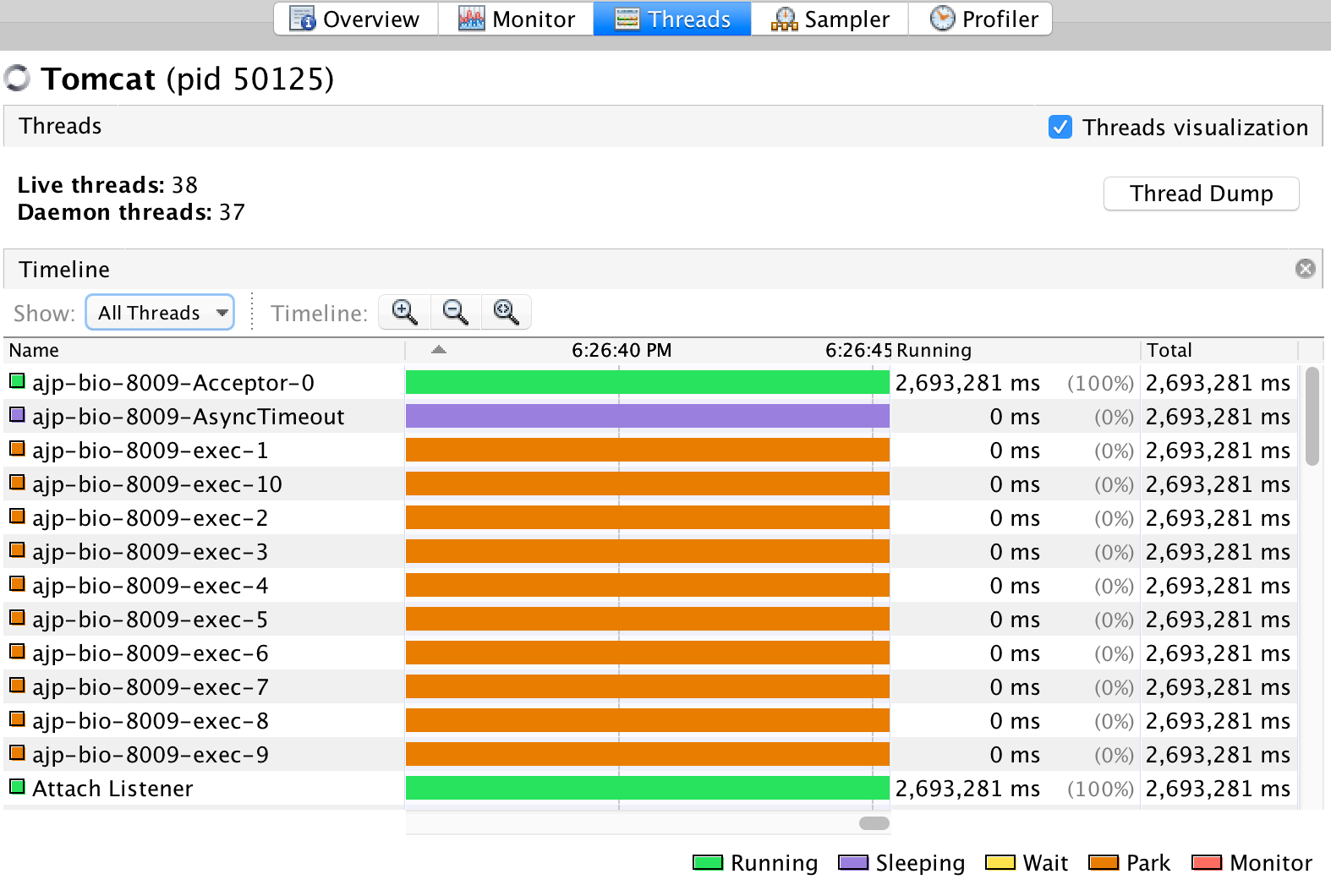The width and height of the screenshot is (1331, 896).
Task: Click the fit-to-width timeline zoom icon
Action: click(x=506, y=312)
